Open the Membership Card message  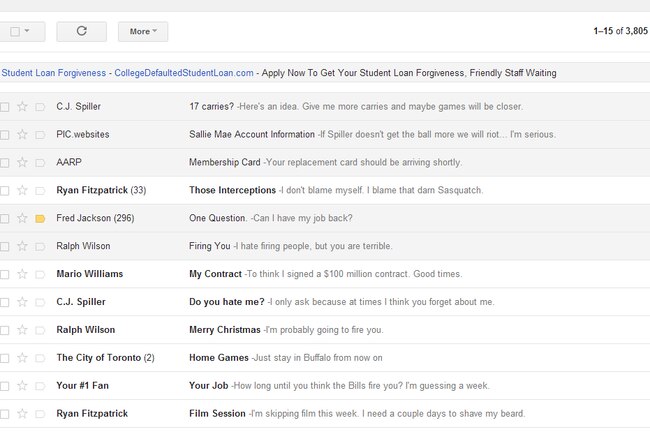pos(325,162)
